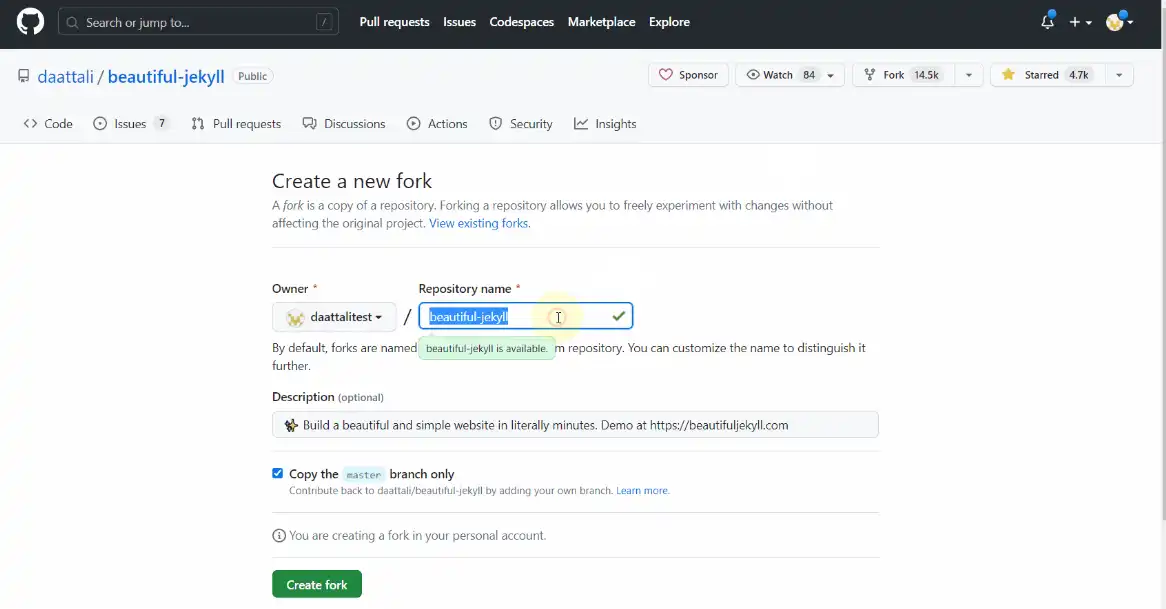Toggle Copy the master branch only checkbox
This screenshot has width=1166, height=609.
(277, 474)
